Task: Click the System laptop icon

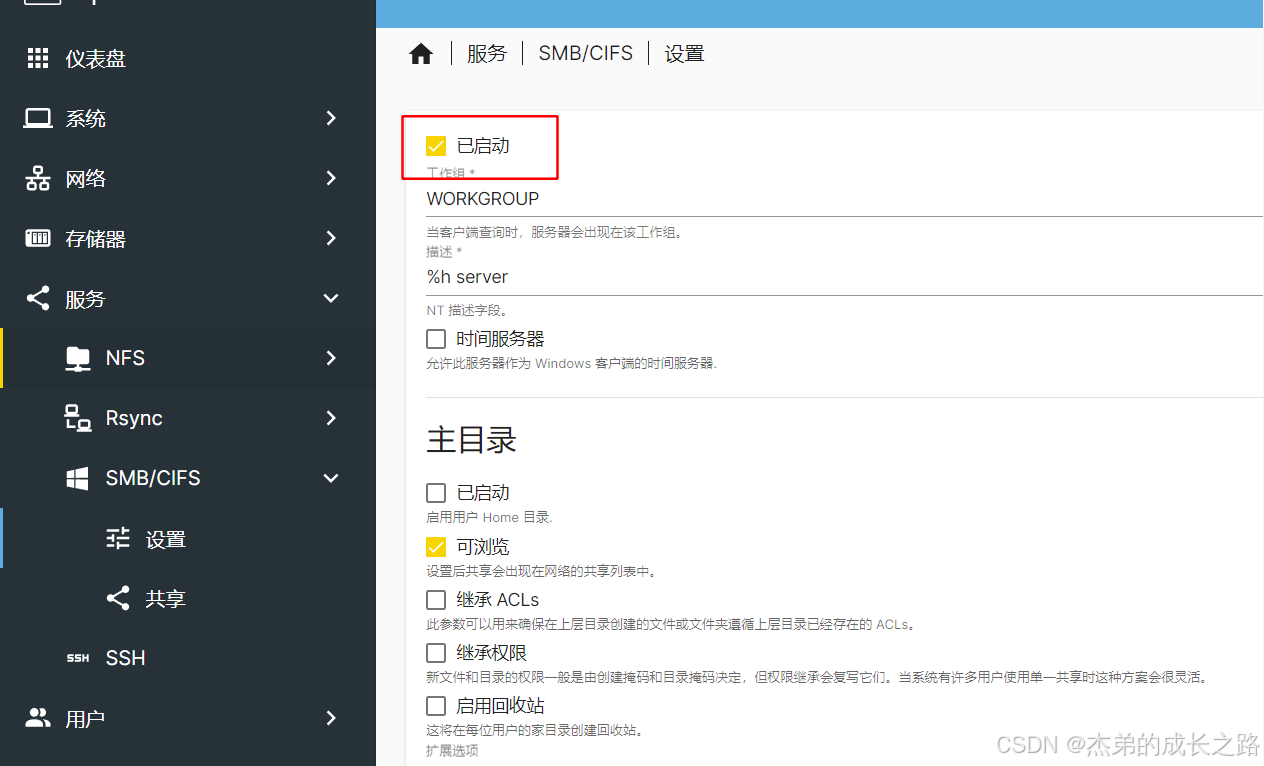Action: [38, 118]
